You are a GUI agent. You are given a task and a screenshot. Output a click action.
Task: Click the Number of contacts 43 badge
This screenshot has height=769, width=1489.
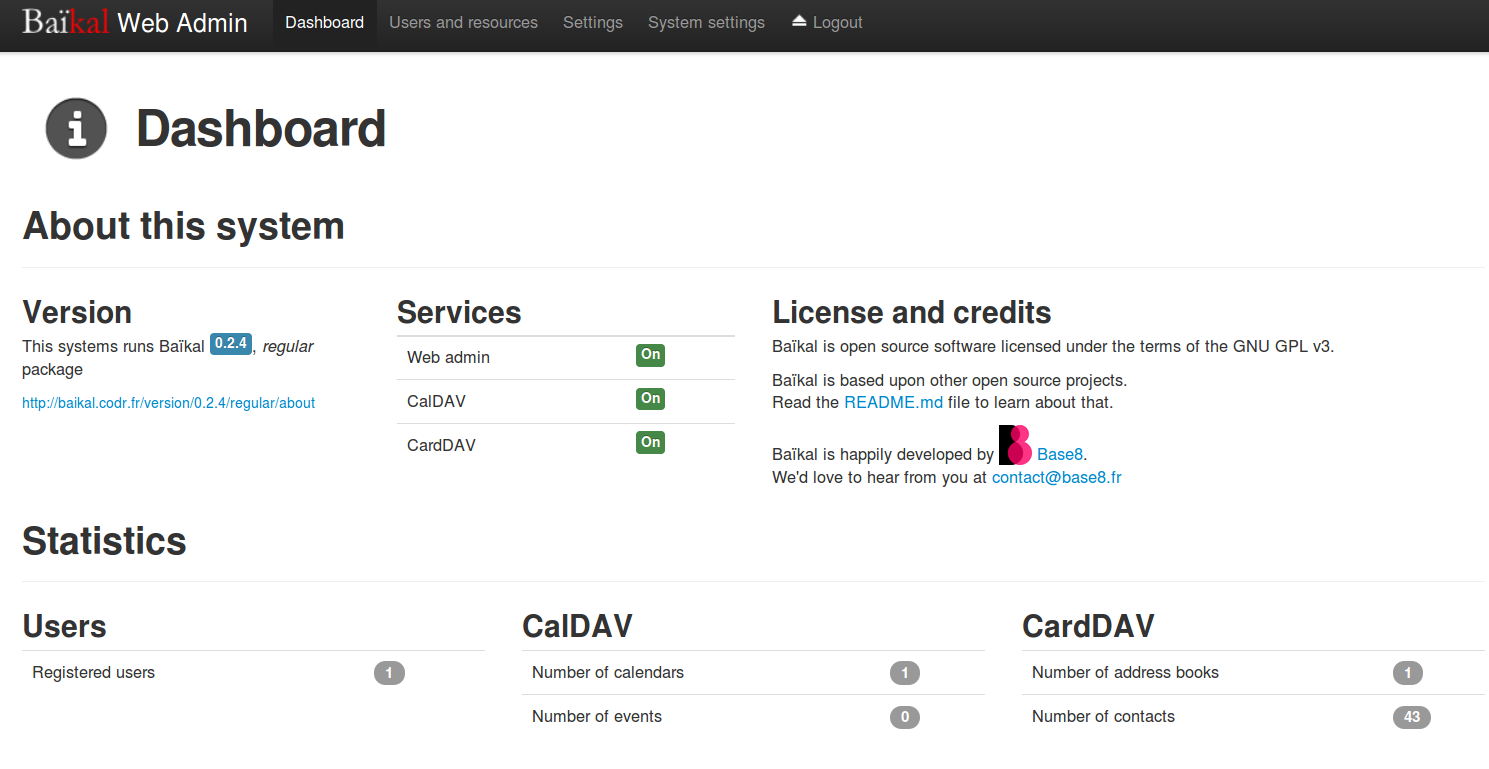[x=1412, y=717]
